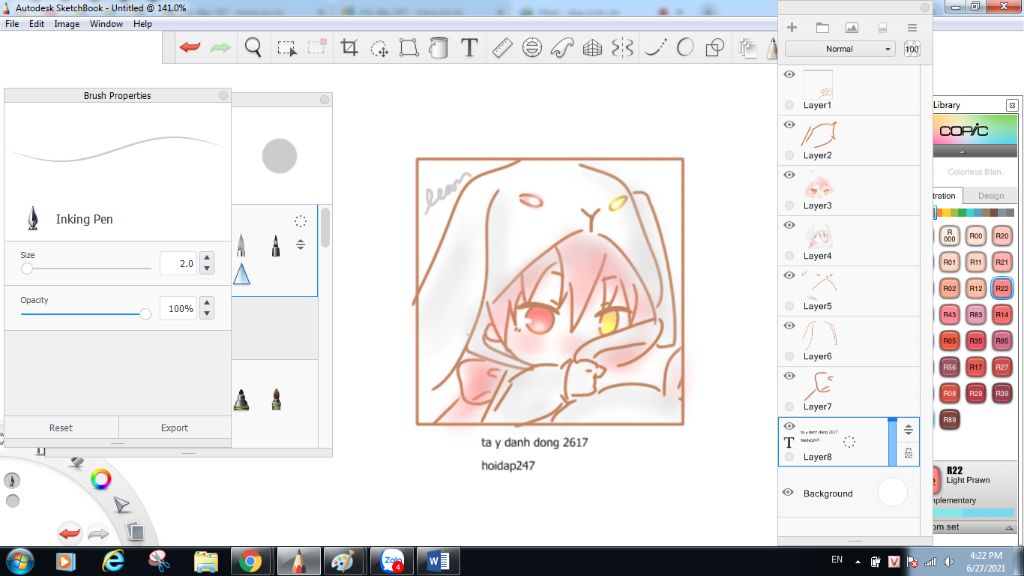This screenshot has width=1024, height=576.
Task: Open the color wheel in the lagoon
Action: (101, 479)
